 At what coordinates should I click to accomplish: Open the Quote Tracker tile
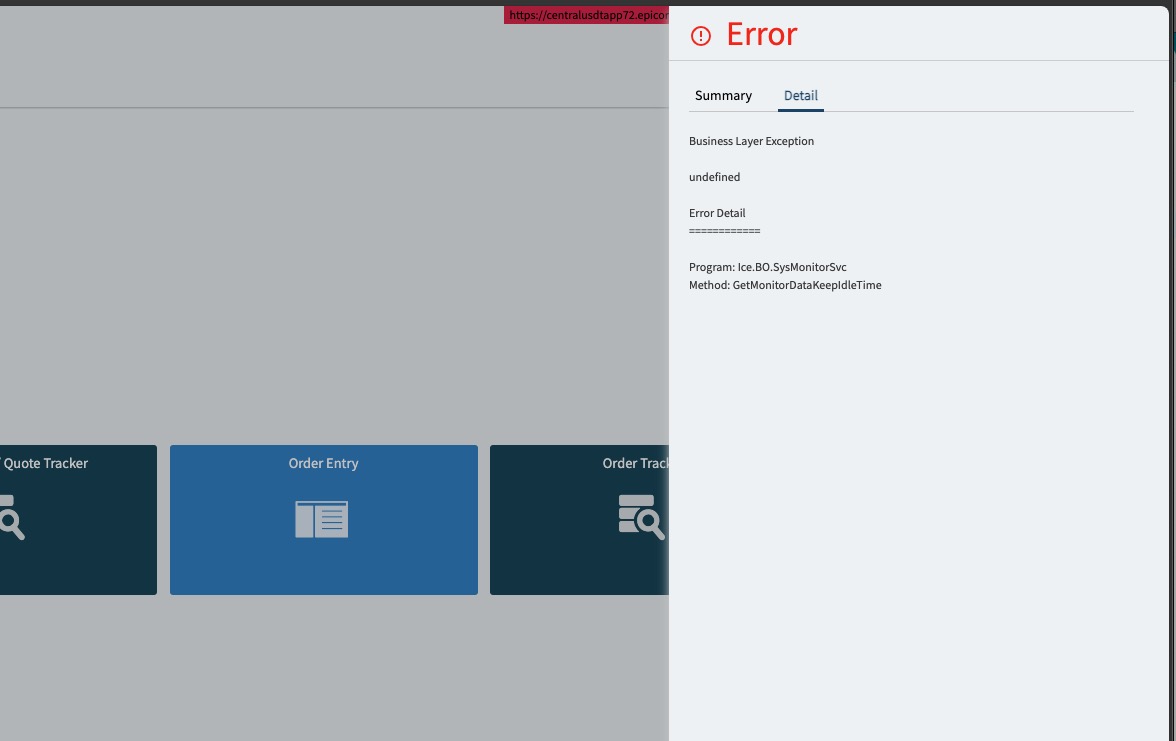point(78,520)
